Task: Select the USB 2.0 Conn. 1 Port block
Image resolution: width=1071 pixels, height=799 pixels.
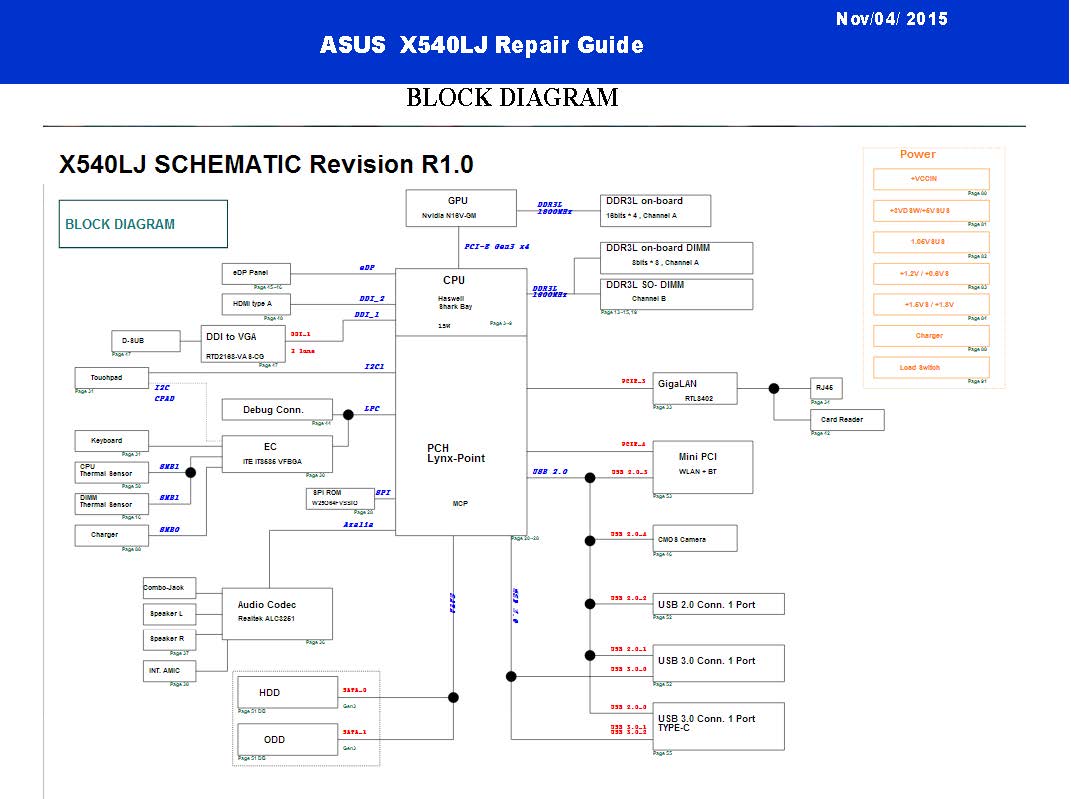Action: pyautogui.click(x=719, y=604)
